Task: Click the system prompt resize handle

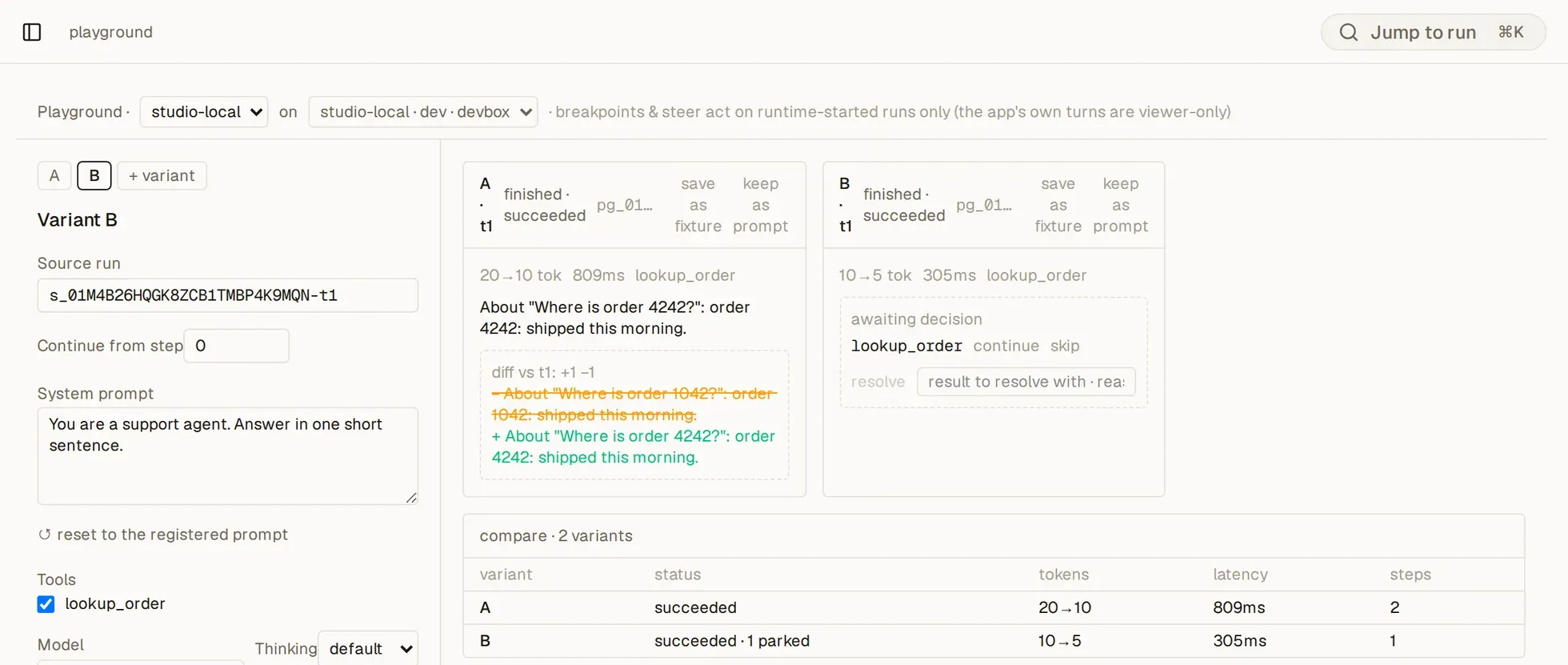Action: 411,498
